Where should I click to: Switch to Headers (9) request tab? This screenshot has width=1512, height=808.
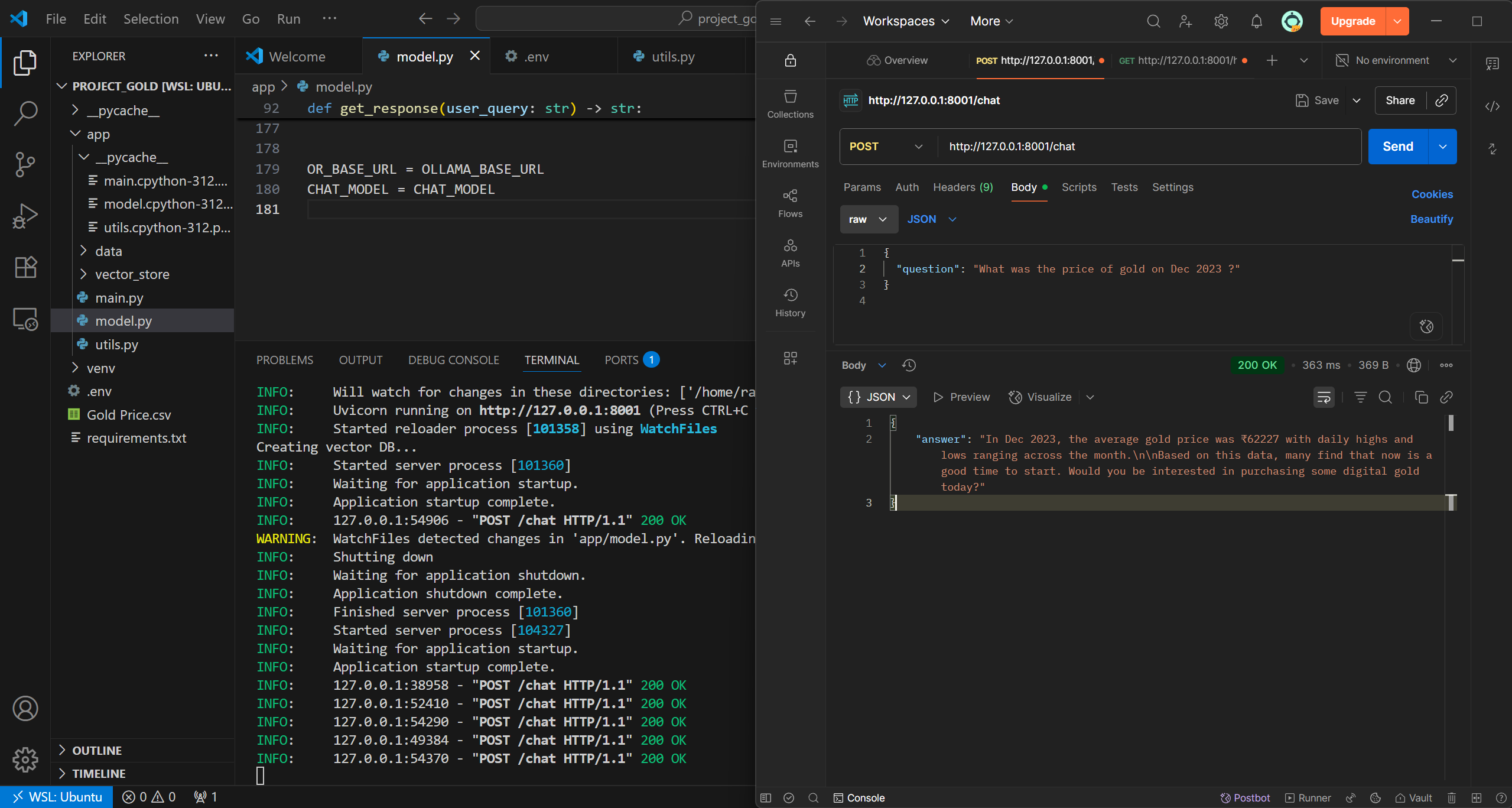(963, 187)
